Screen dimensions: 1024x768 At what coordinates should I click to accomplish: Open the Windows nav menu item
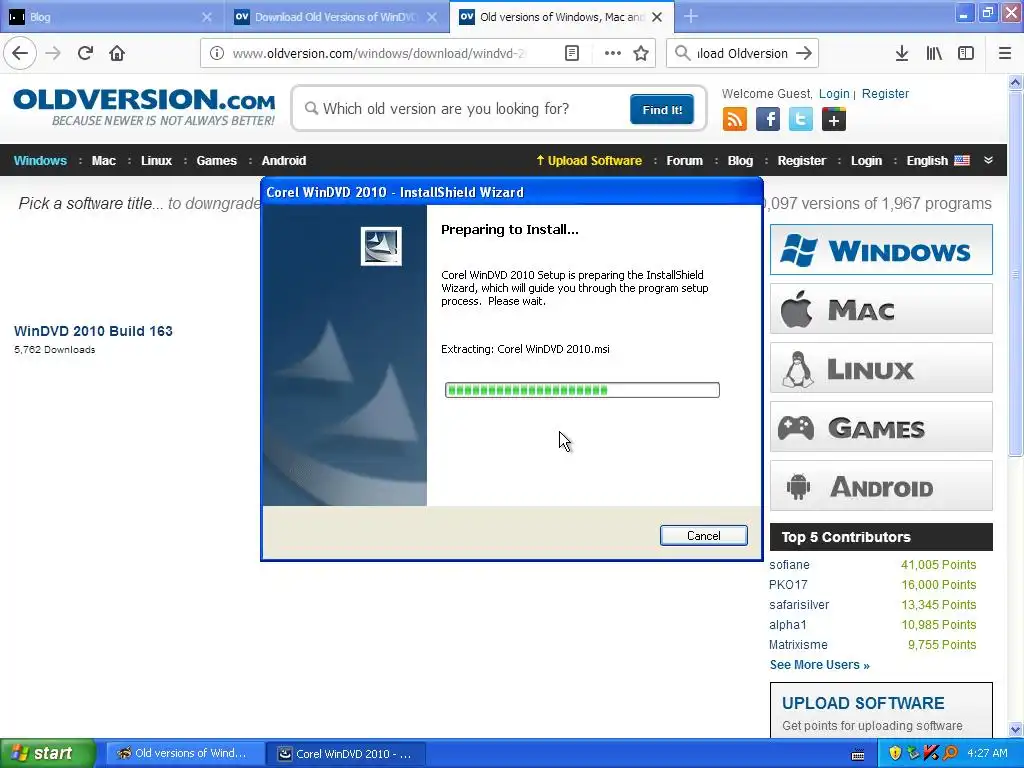point(40,161)
